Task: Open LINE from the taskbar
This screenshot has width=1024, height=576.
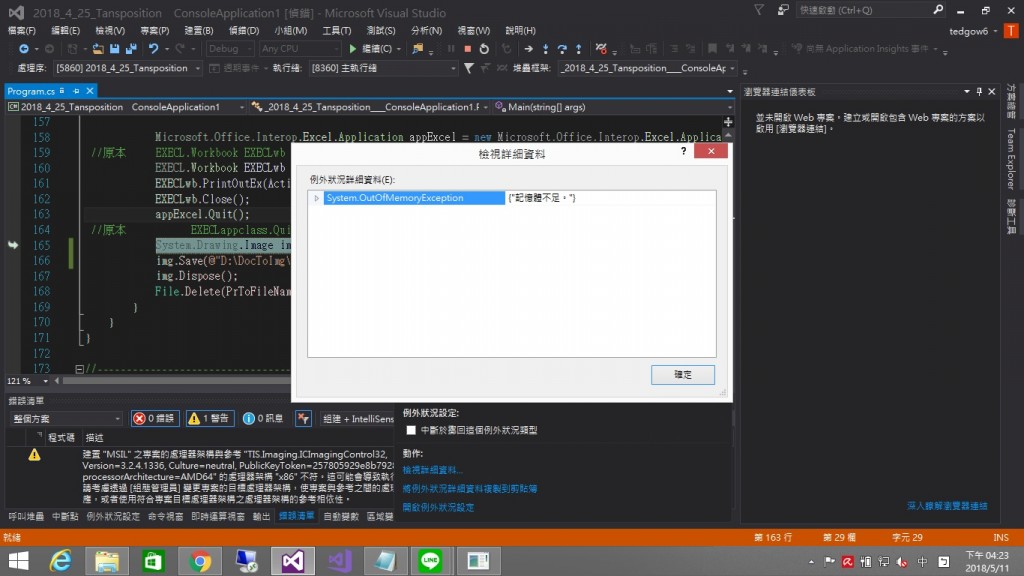Action: click(430, 561)
